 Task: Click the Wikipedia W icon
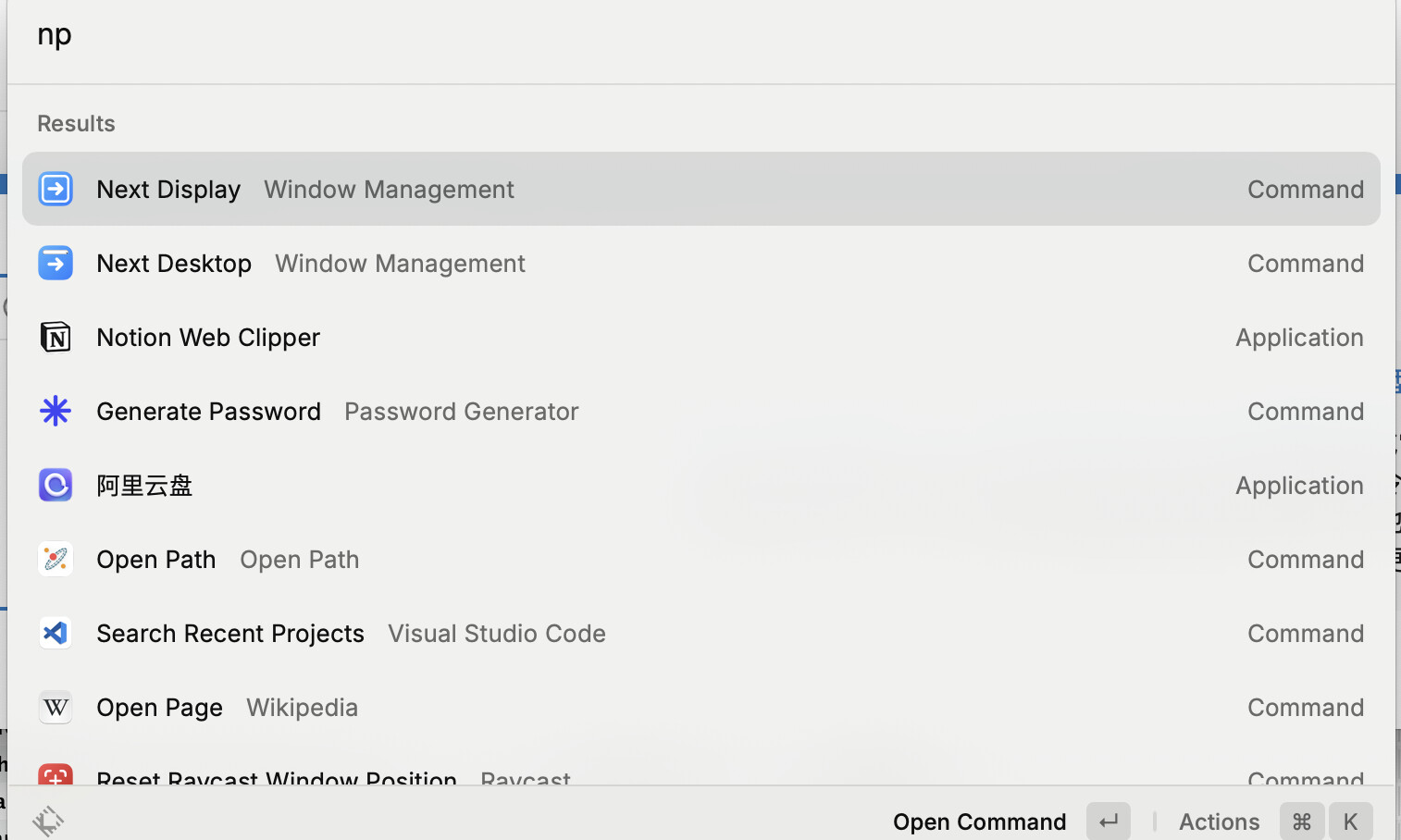pos(56,707)
